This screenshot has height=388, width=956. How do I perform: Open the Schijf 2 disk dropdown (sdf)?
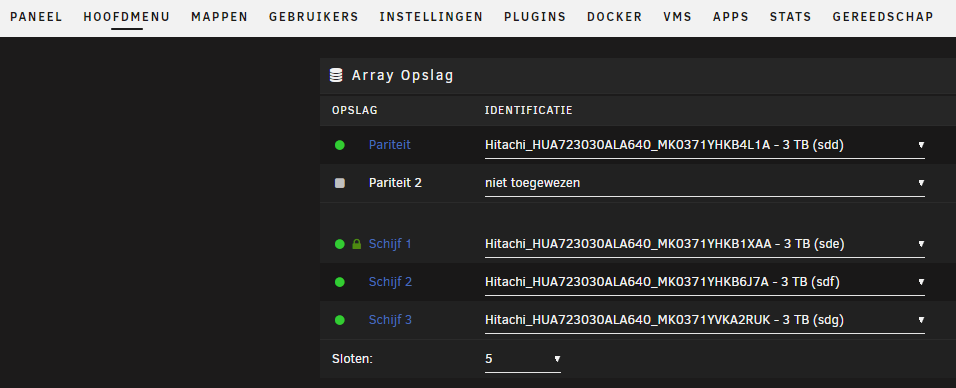click(x=705, y=282)
